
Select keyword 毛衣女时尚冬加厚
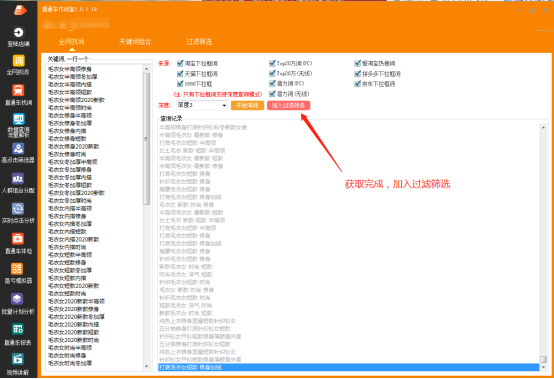(70, 363)
